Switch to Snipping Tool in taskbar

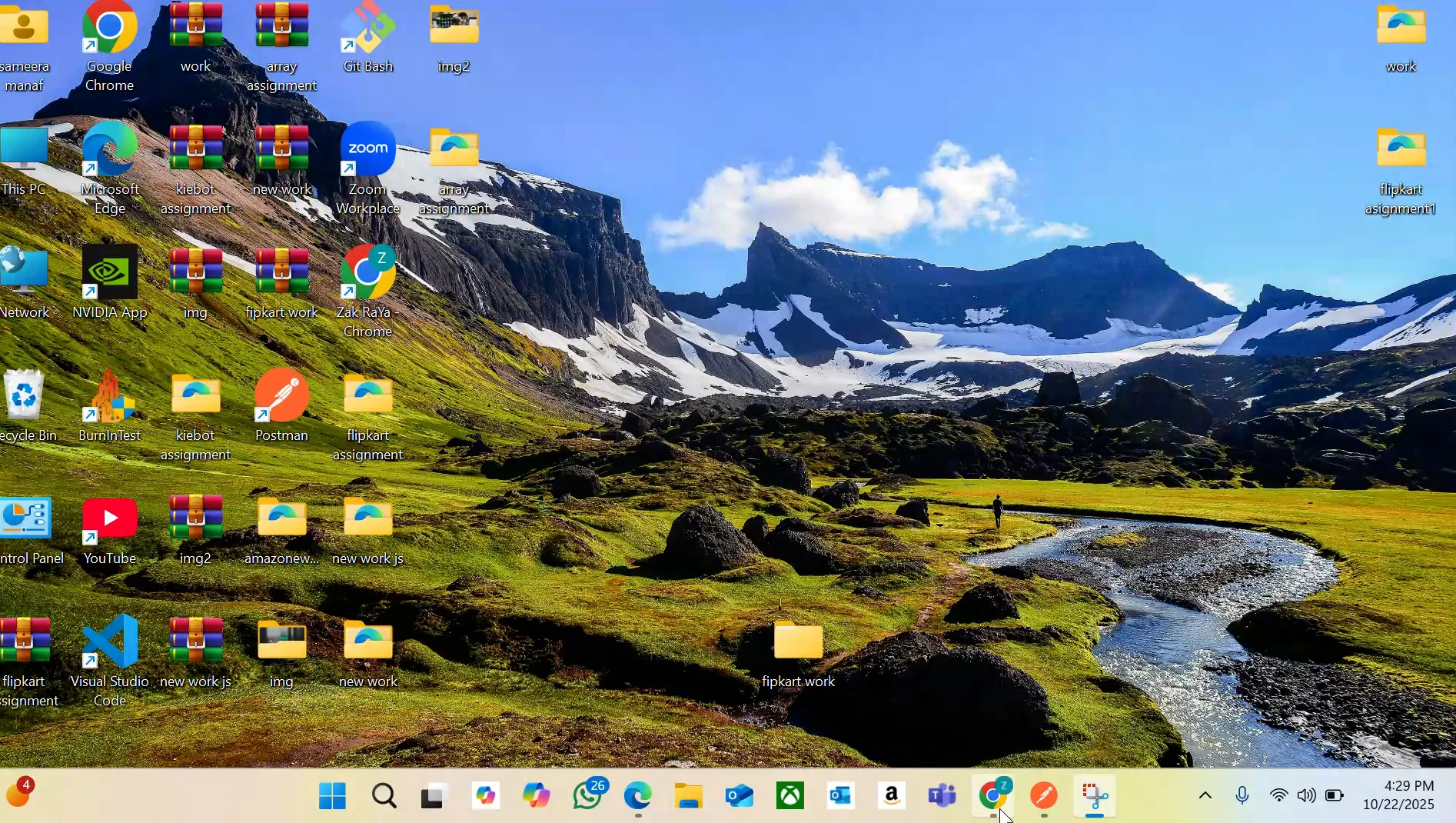coord(1095,795)
